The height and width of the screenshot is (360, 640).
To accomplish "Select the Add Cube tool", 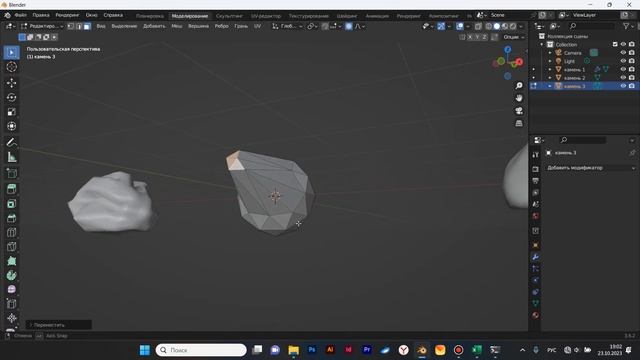I will click(11, 173).
